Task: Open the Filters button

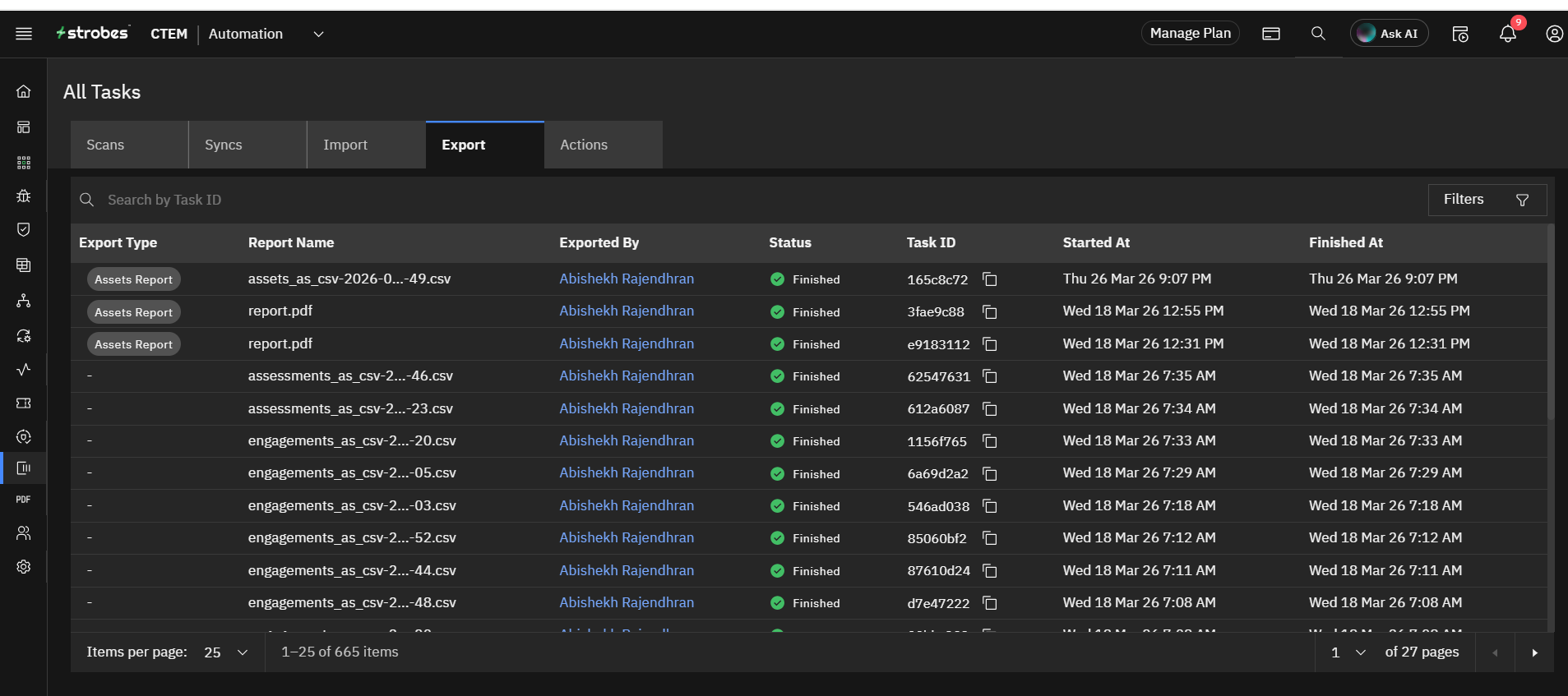Action: 1487,200
